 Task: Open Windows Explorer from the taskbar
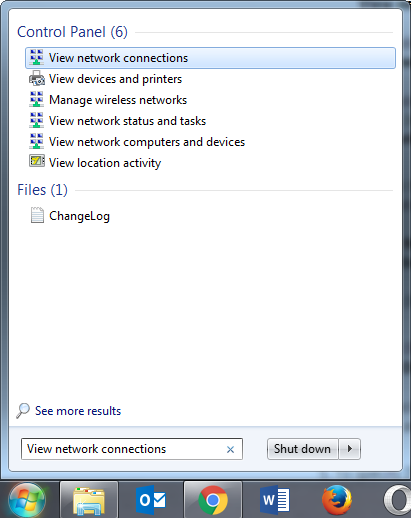(x=89, y=500)
